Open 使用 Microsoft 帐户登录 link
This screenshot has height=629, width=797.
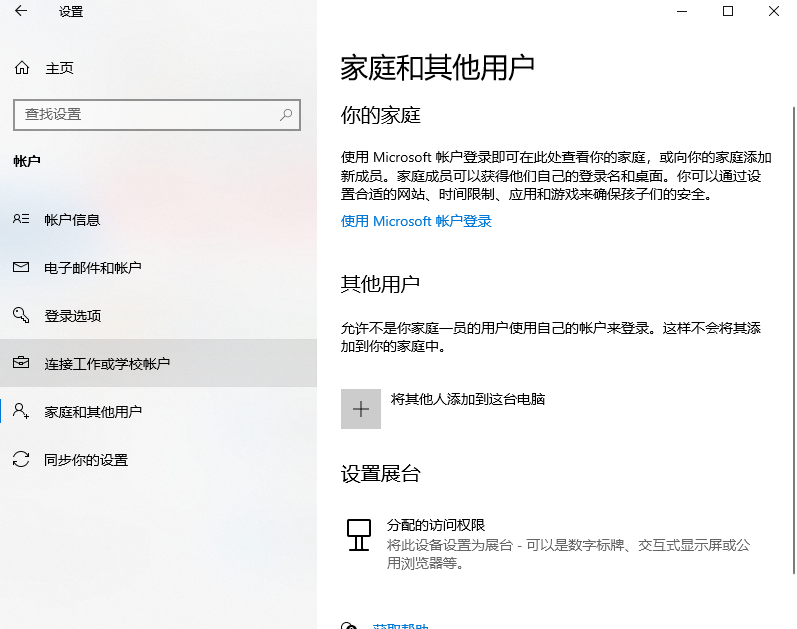pyautogui.click(x=416, y=221)
